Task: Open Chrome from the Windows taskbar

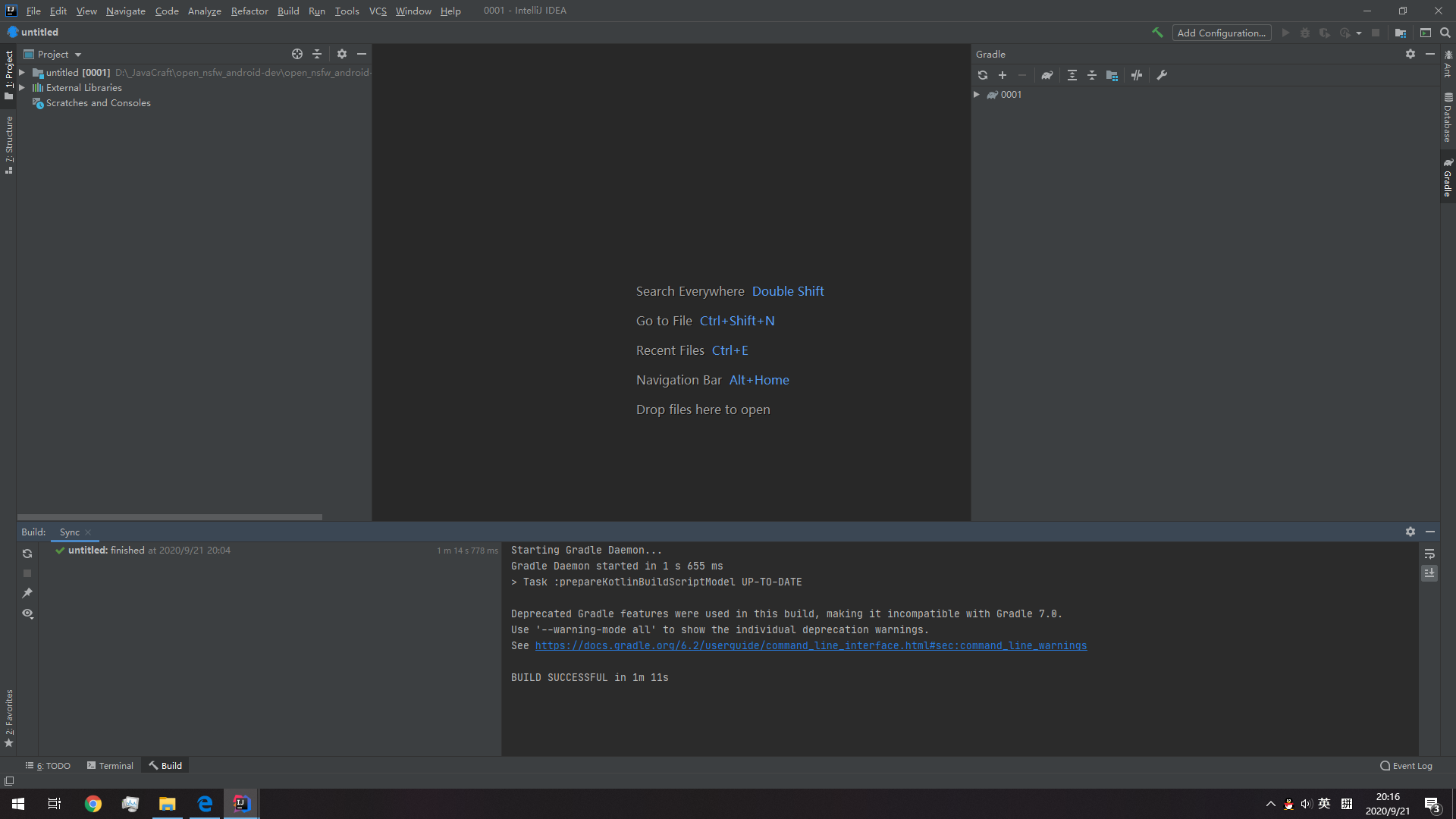Action: (x=93, y=804)
